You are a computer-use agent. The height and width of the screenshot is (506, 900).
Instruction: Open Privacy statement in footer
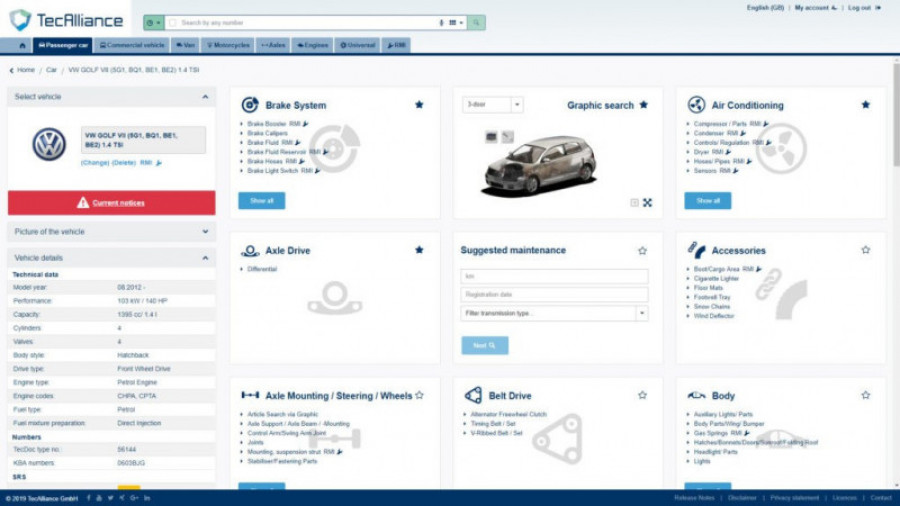point(794,498)
